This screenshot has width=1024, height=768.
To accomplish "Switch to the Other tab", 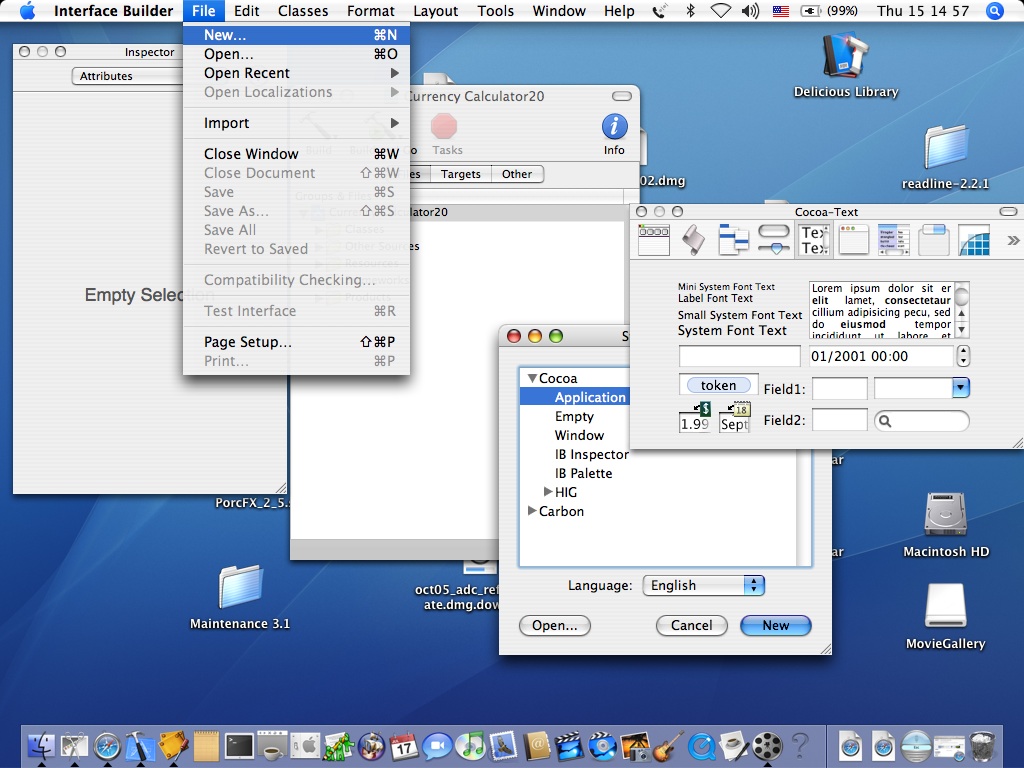I will (x=517, y=174).
